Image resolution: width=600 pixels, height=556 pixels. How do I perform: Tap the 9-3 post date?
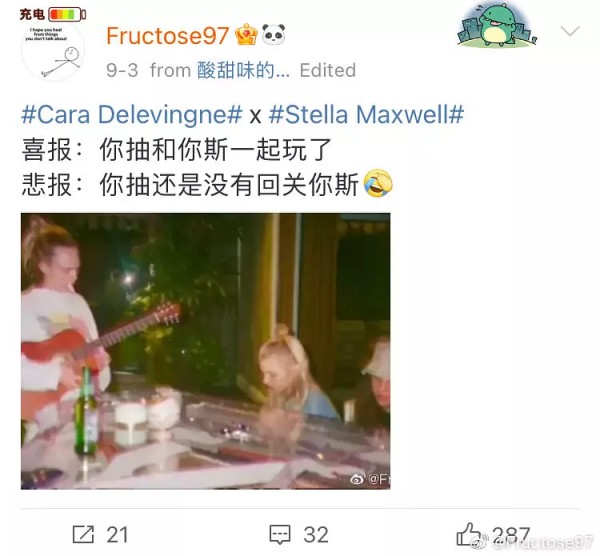(122, 70)
